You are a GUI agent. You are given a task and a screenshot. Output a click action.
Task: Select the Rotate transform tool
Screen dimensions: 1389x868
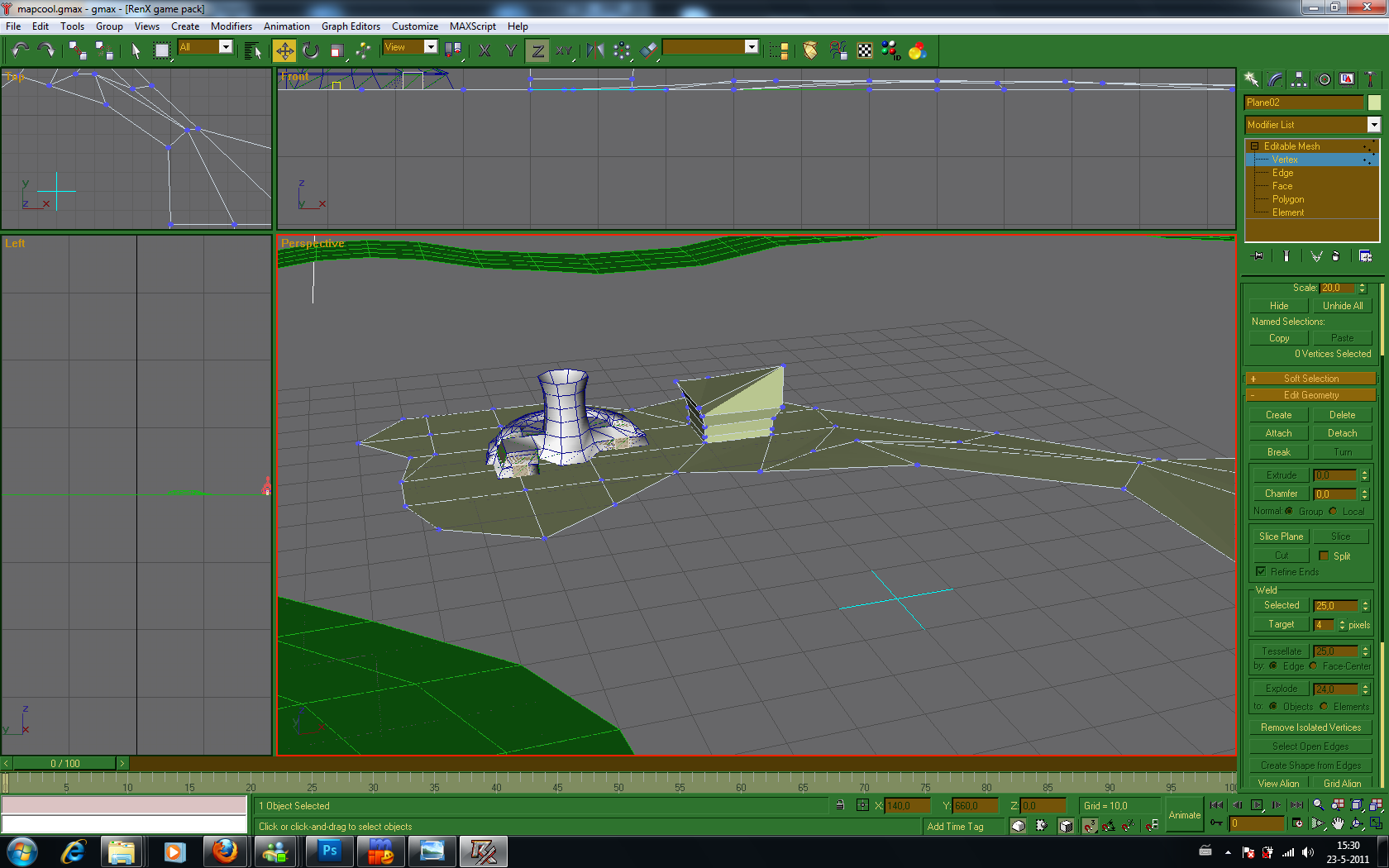point(311,51)
